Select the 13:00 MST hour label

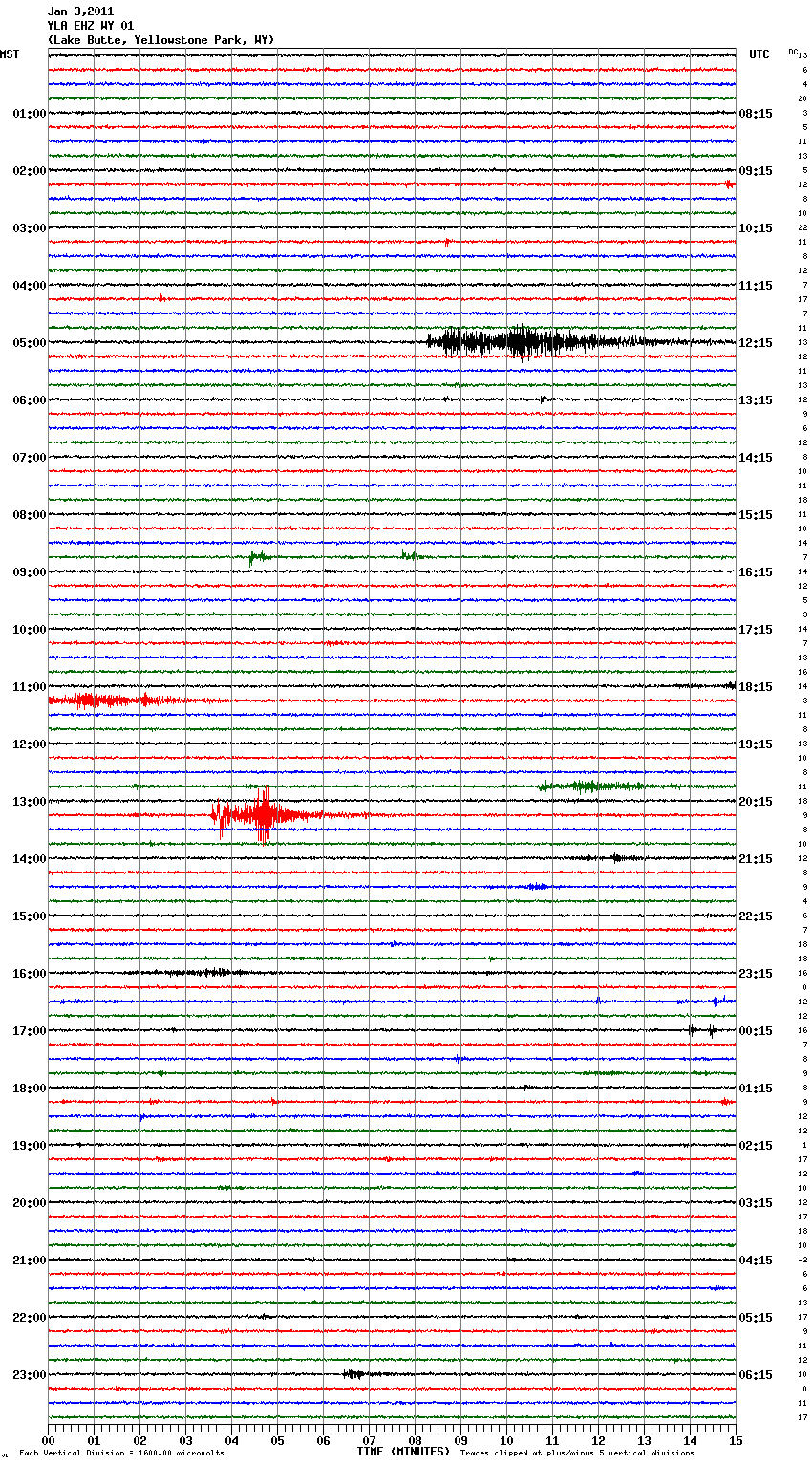click(x=30, y=802)
